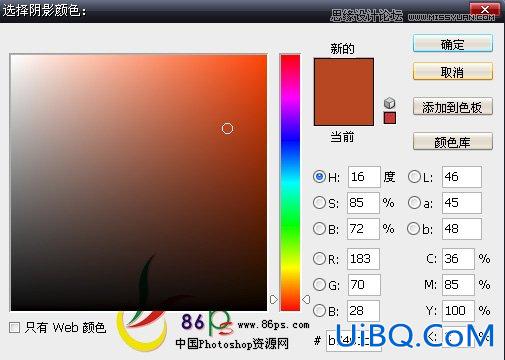The image size is (505, 360).
Task: Select the B brightness radio button
Action: tap(319, 229)
